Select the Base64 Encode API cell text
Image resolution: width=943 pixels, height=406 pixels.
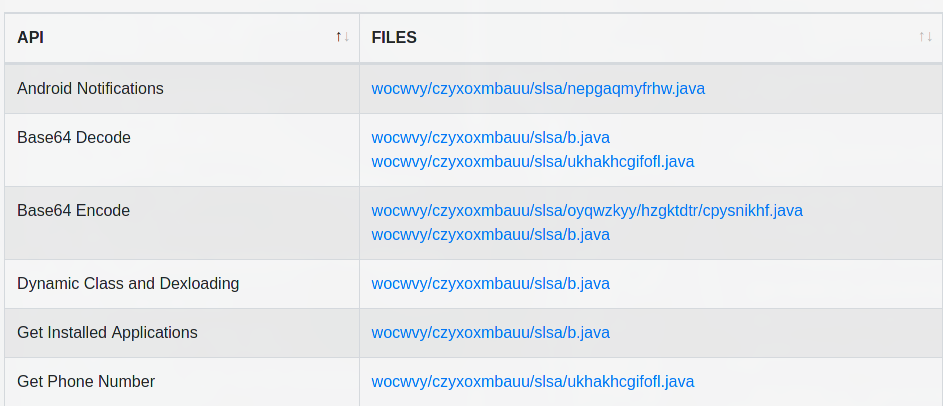tap(73, 211)
